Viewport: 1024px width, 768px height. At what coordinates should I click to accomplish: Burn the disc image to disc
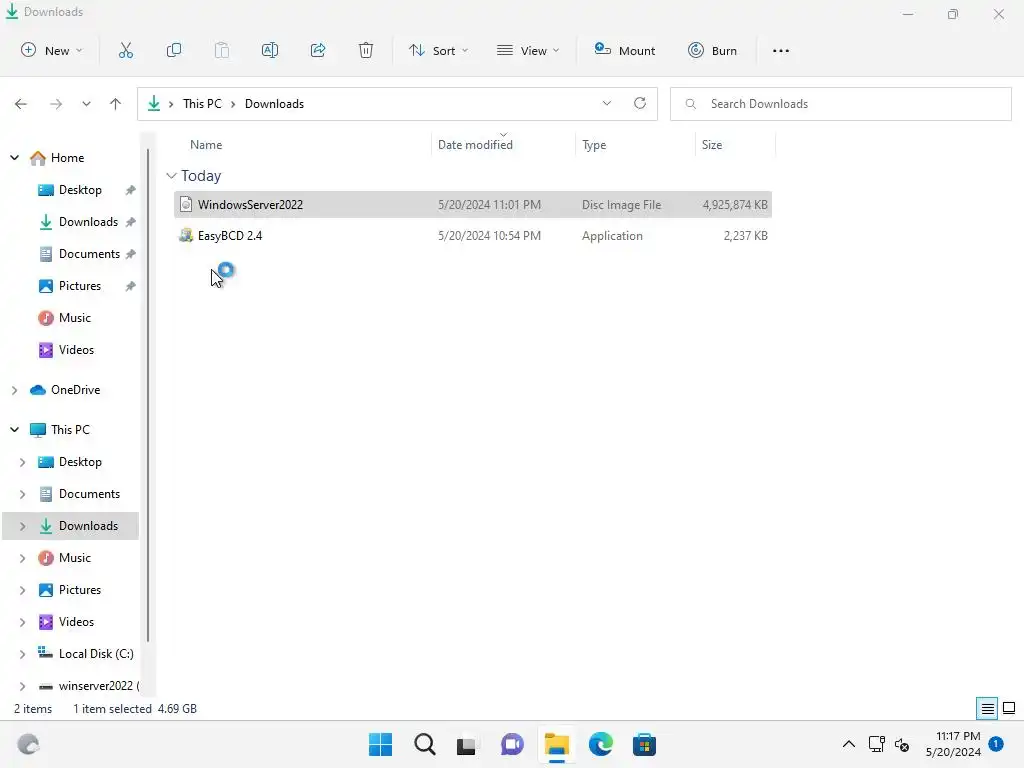click(712, 50)
